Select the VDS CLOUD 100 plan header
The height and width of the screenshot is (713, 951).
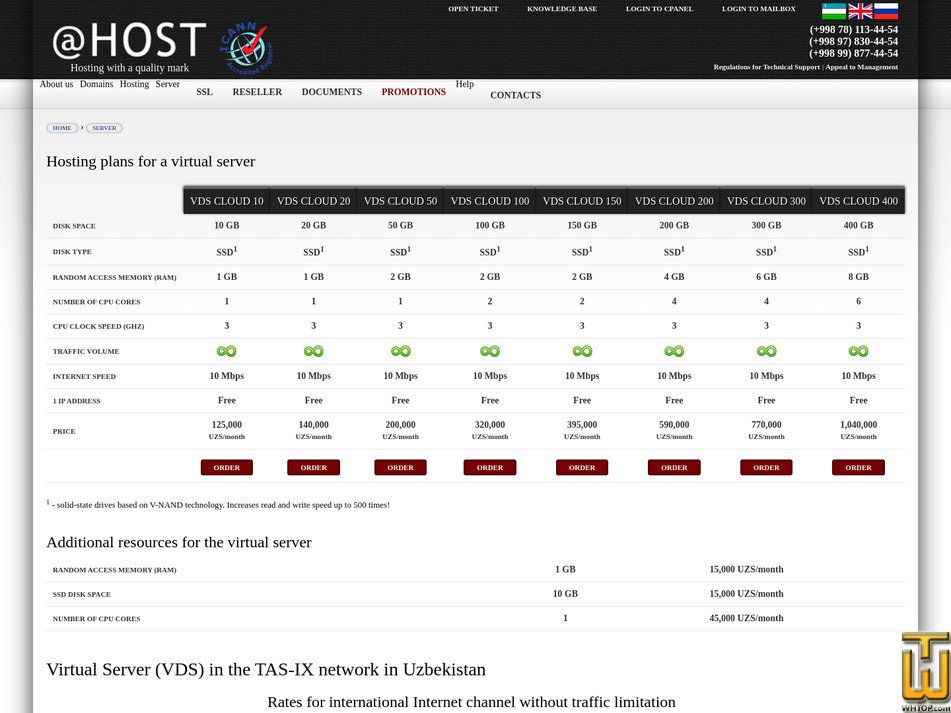(x=489, y=200)
